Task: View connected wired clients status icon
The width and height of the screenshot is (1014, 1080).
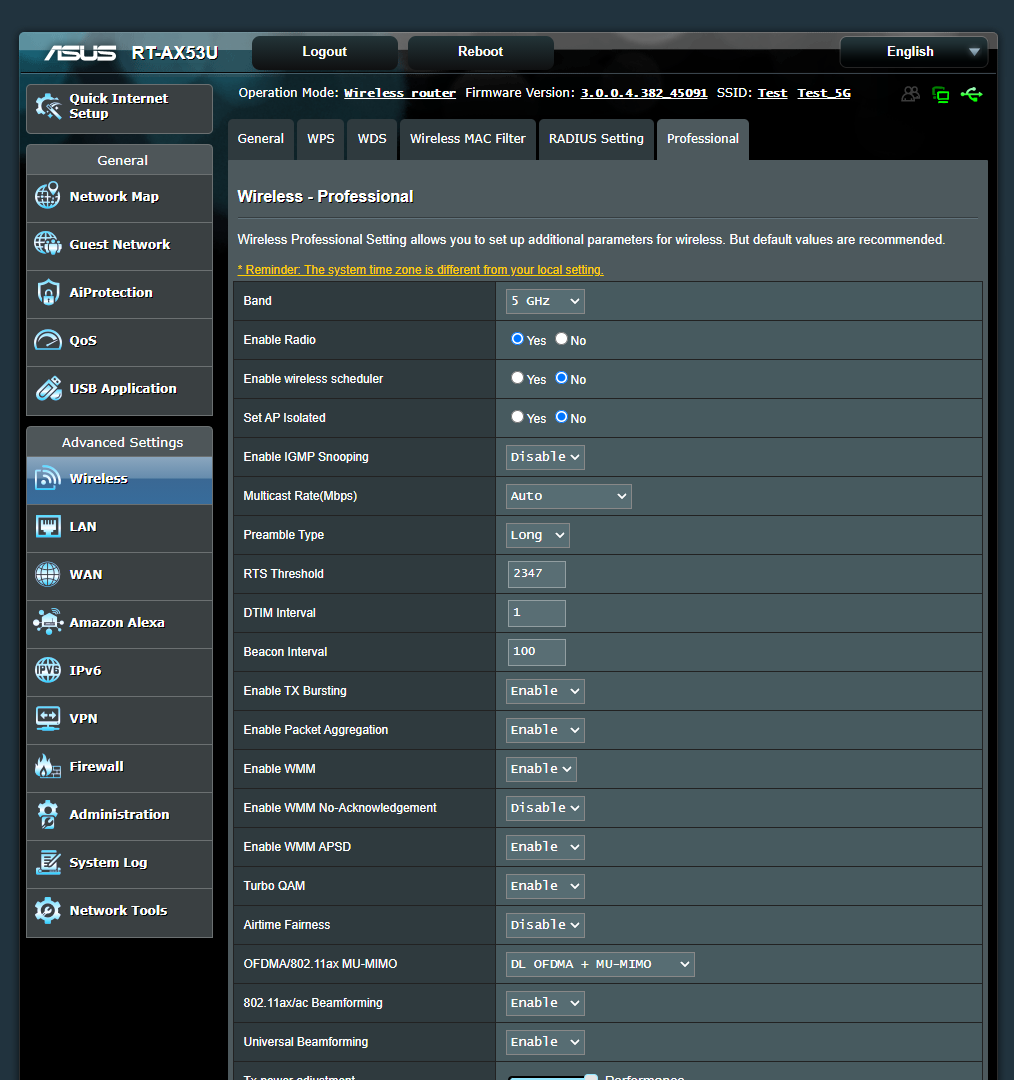Action: (x=940, y=93)
